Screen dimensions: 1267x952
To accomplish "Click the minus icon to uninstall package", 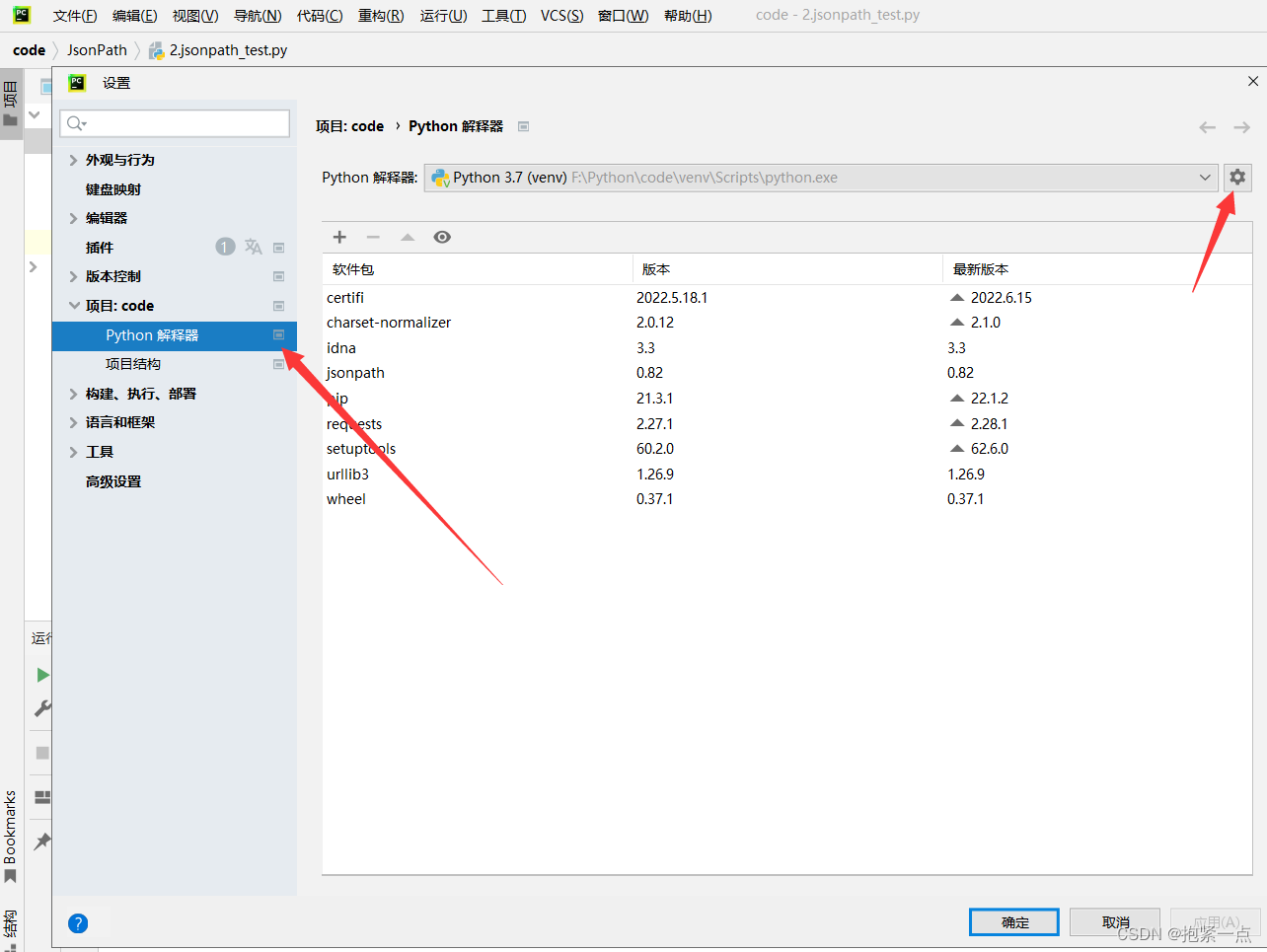I will point(373,237).
